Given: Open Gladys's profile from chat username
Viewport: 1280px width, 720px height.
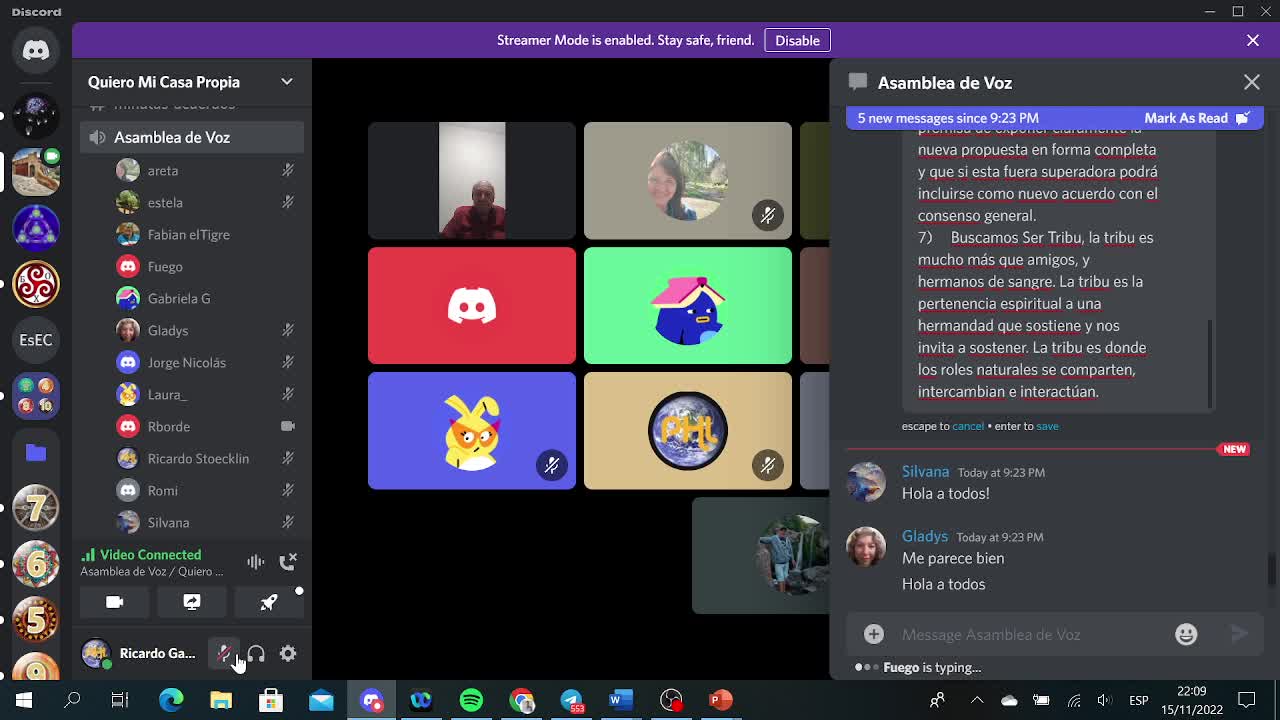Looking at the screenshot, I should coord(925,536).
